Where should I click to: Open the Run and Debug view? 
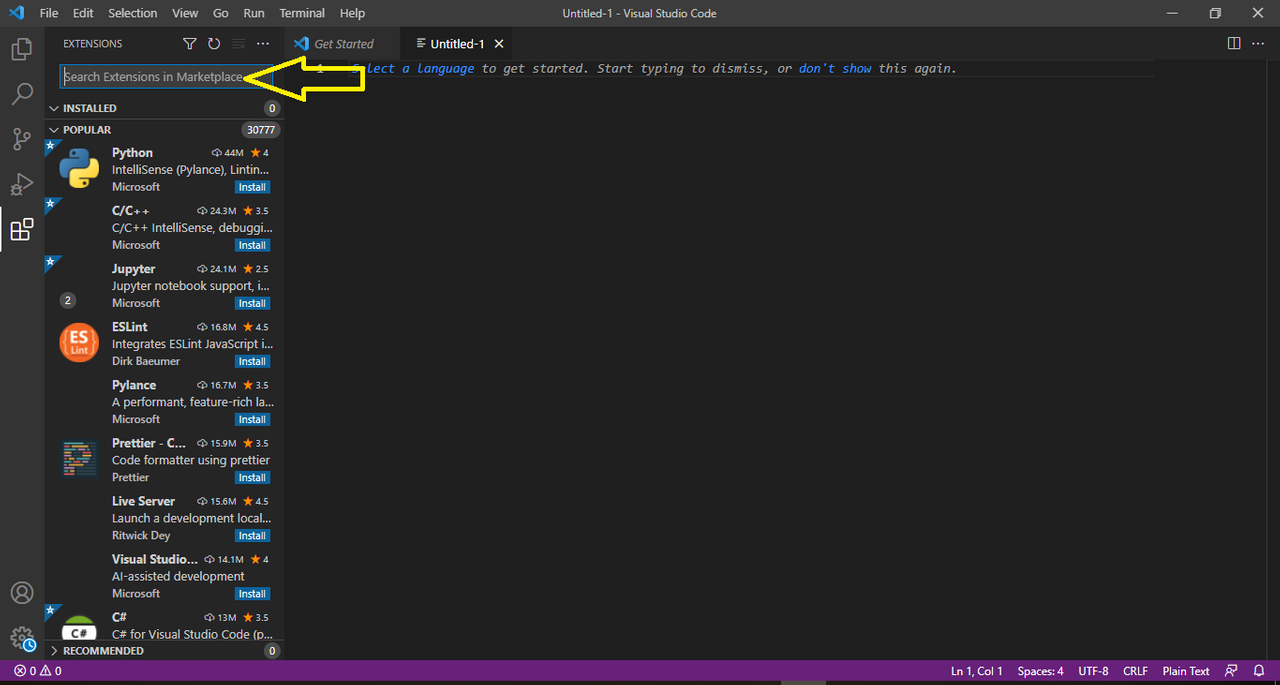[x=22, y=185]
